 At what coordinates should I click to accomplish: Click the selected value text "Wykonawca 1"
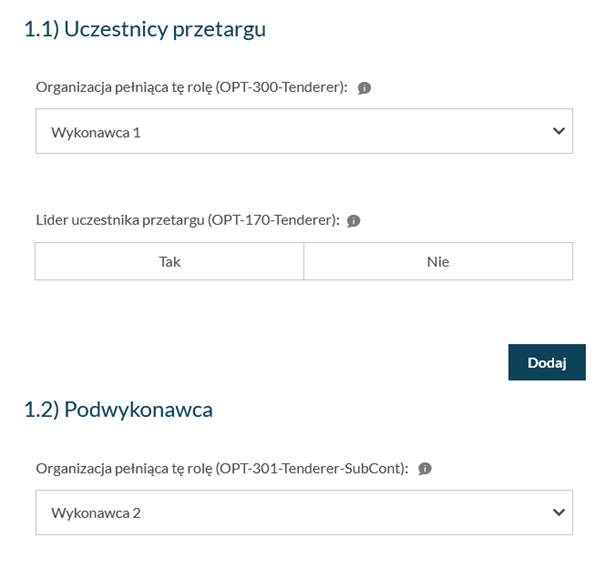96,132
